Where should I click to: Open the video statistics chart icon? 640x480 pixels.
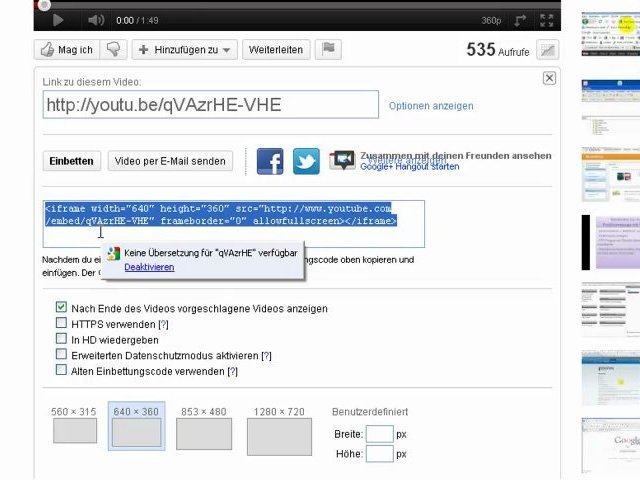coord(548,49)
